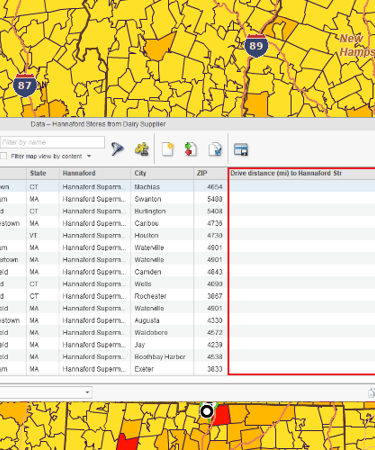This screenshot has width=375, height=450.
Task: Click the funnel filter icon in data toolbar
Action: 117,149
